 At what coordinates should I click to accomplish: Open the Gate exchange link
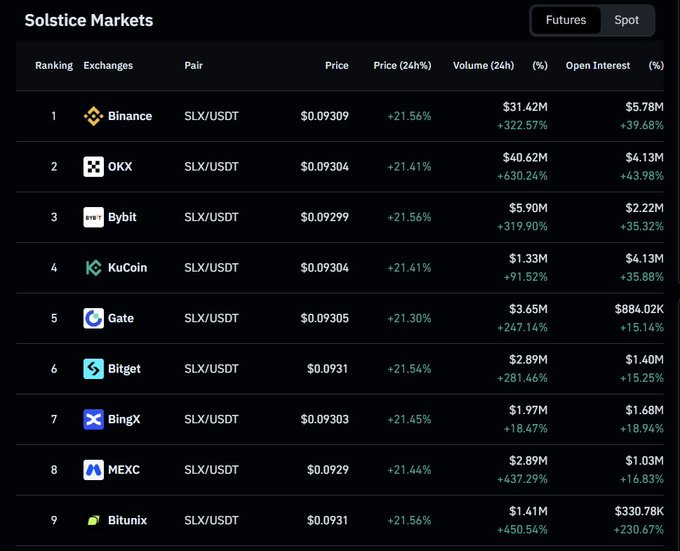point(121,318)
